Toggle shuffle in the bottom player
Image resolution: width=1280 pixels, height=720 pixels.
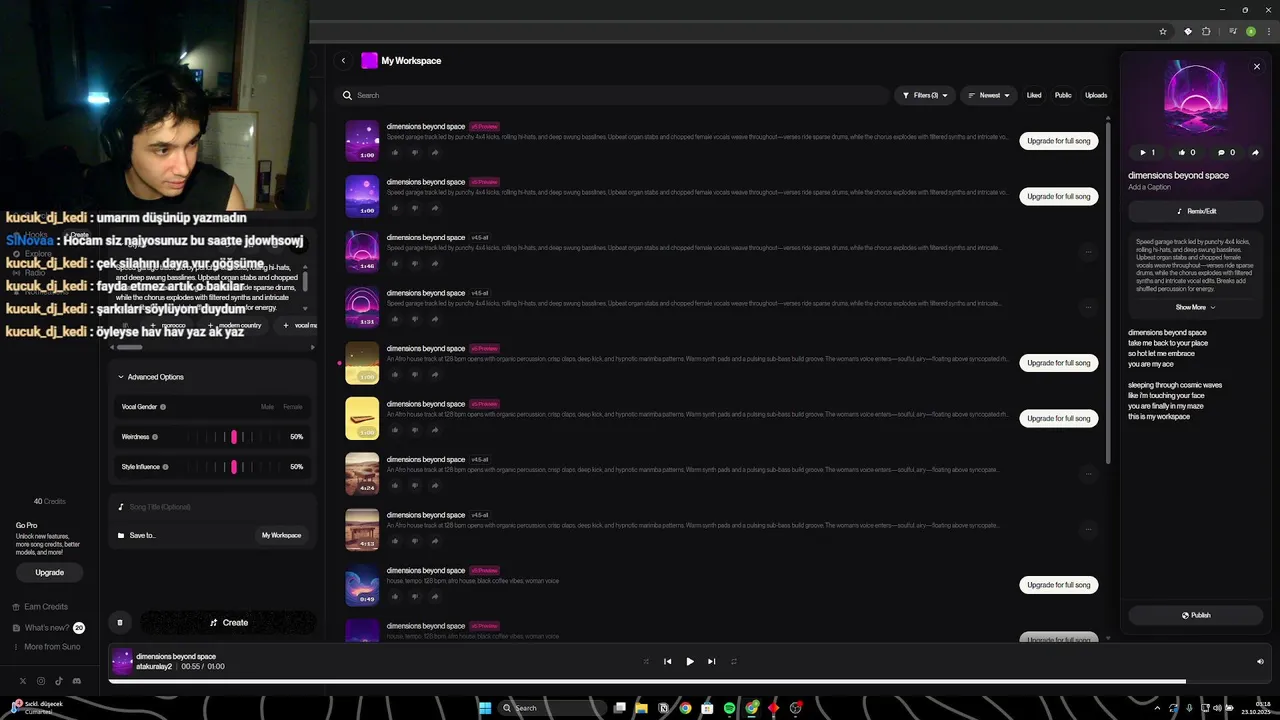point(646,661)
